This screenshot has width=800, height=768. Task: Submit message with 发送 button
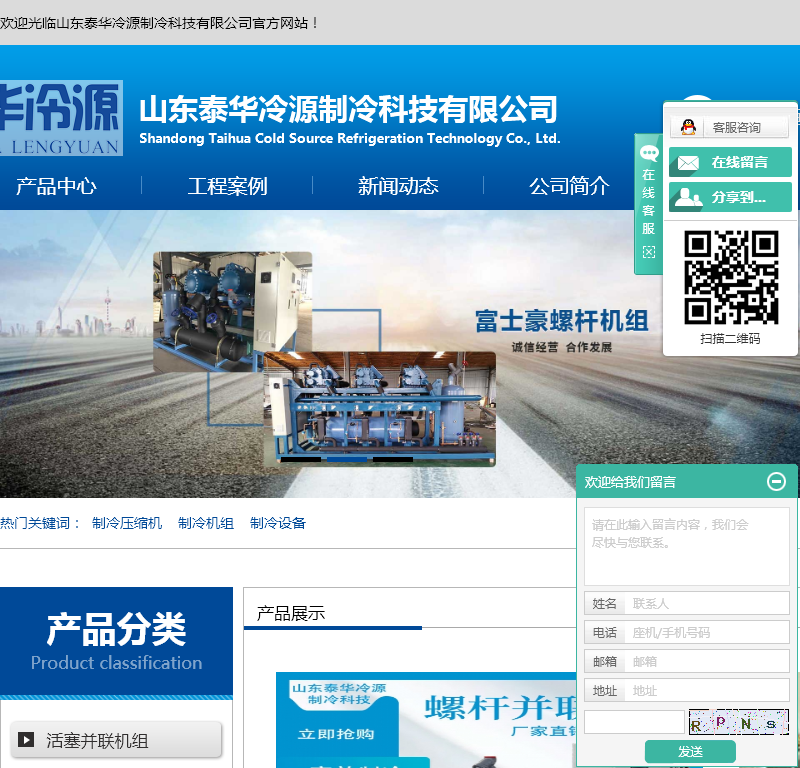[x=690, y=751]
